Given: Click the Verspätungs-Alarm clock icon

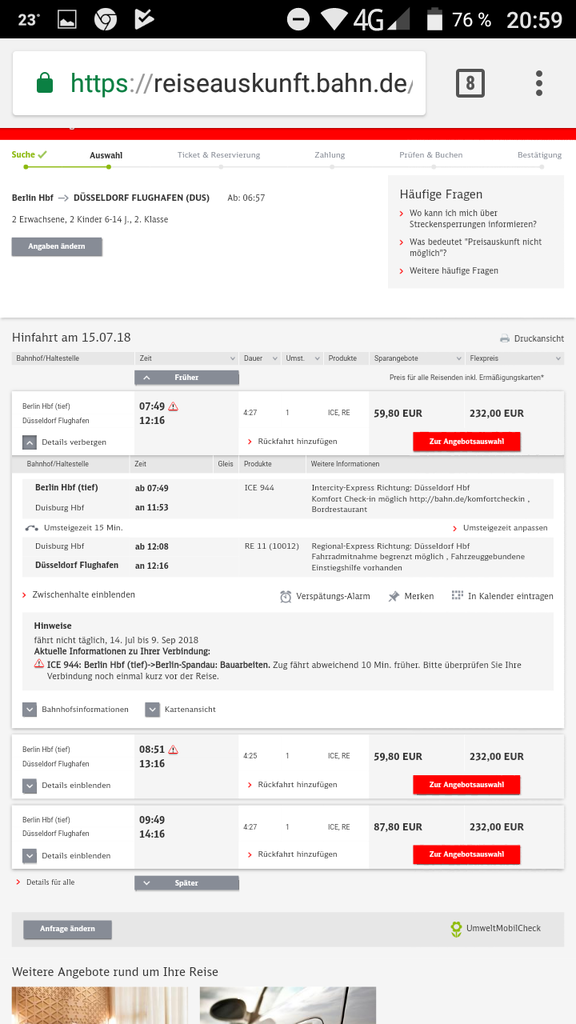Looking at the screenshot, I should pyautogui.click(x=285, y=596).
